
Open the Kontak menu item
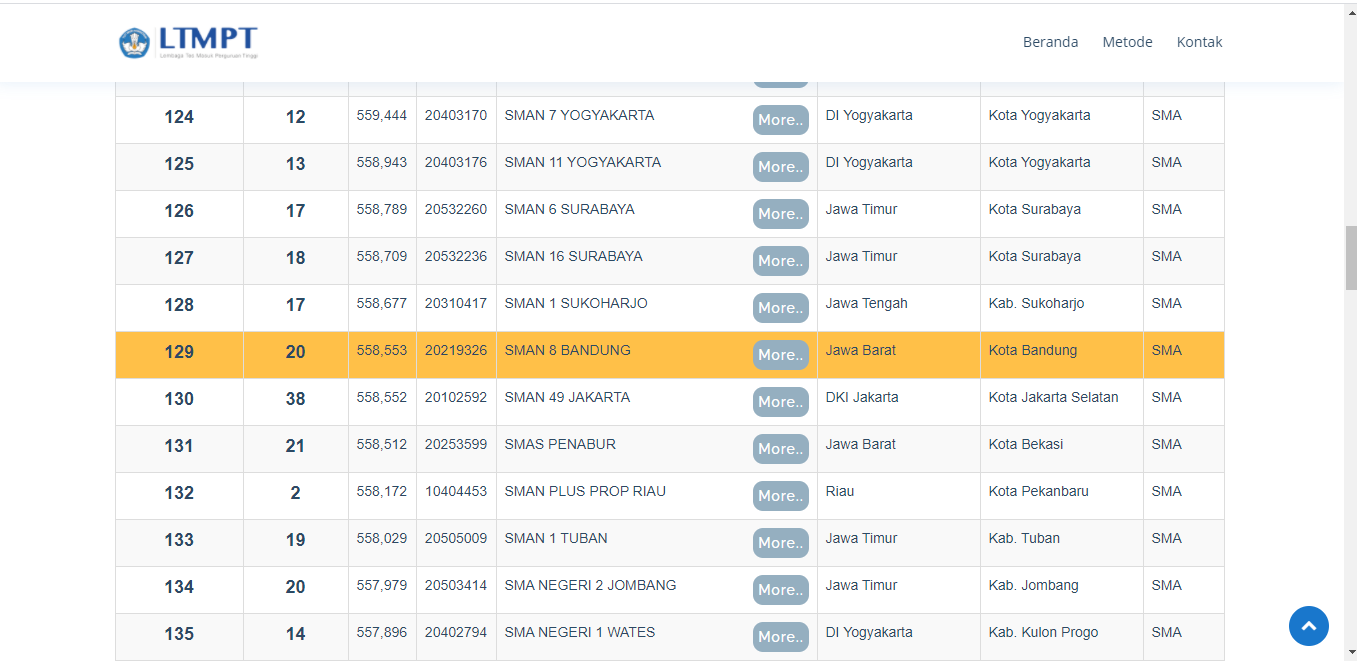1199,42
